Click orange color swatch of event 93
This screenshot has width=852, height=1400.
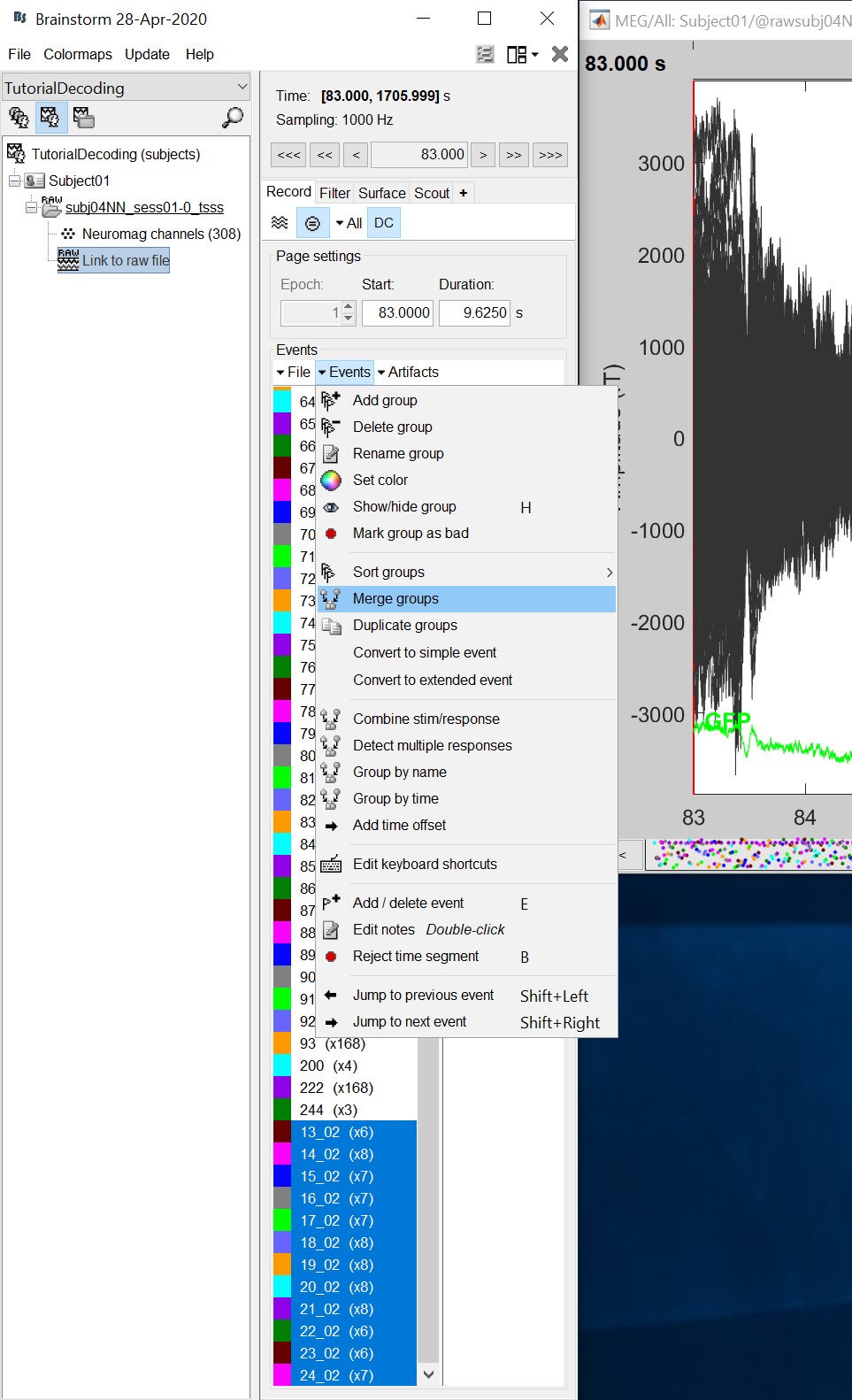[x=282, y=1043]
